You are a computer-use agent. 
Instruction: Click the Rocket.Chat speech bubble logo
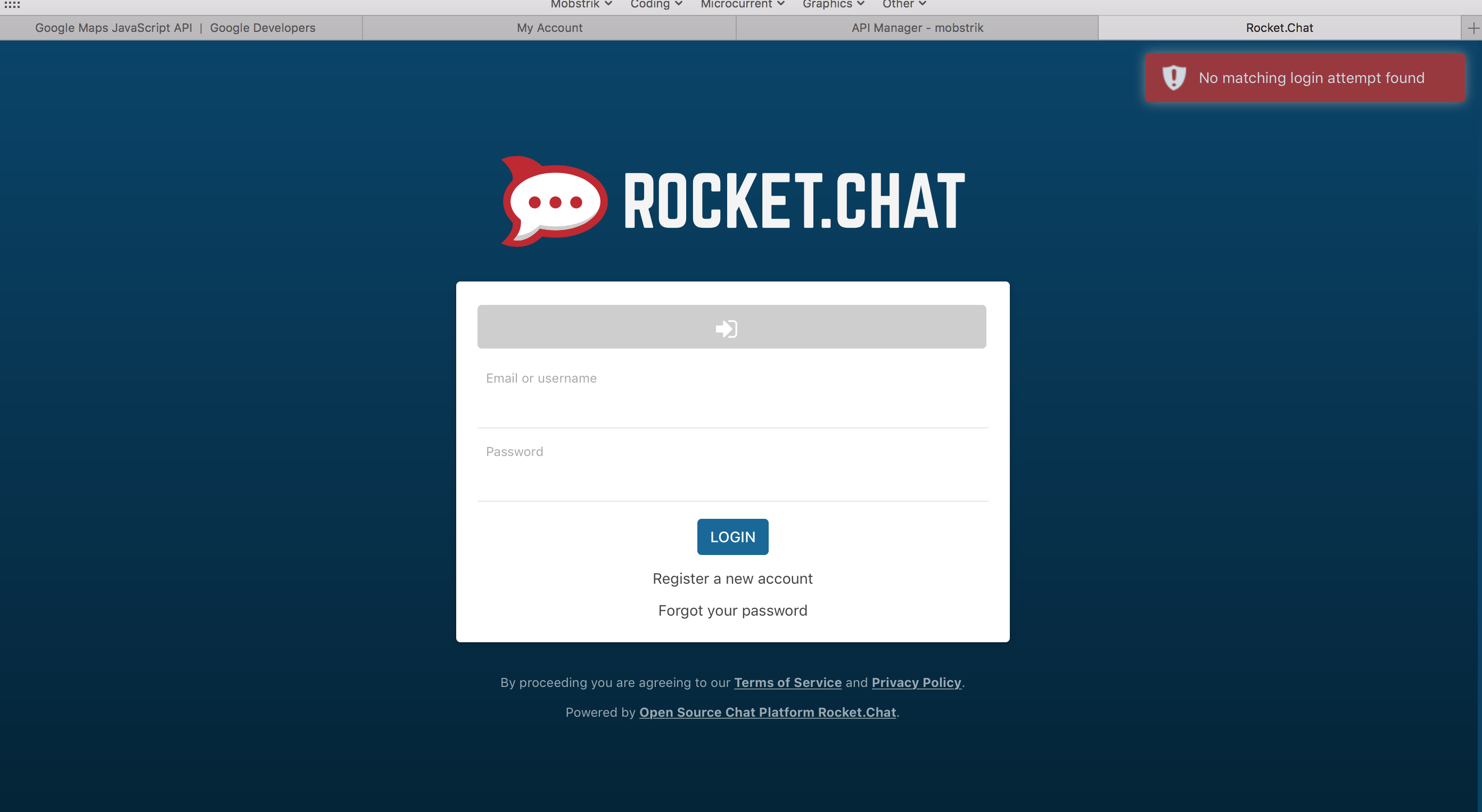(554, 201)
